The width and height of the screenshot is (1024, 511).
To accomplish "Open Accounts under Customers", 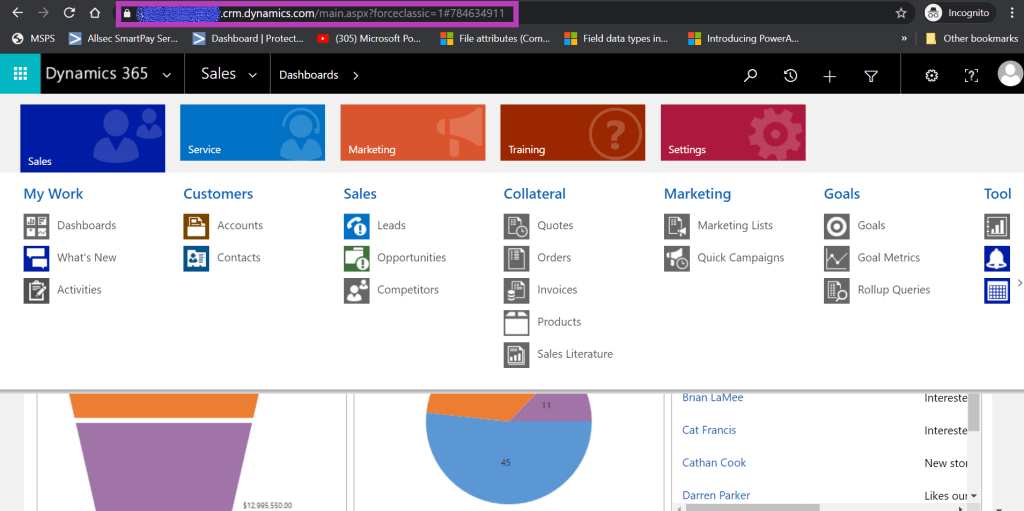I will pos(240,226).
